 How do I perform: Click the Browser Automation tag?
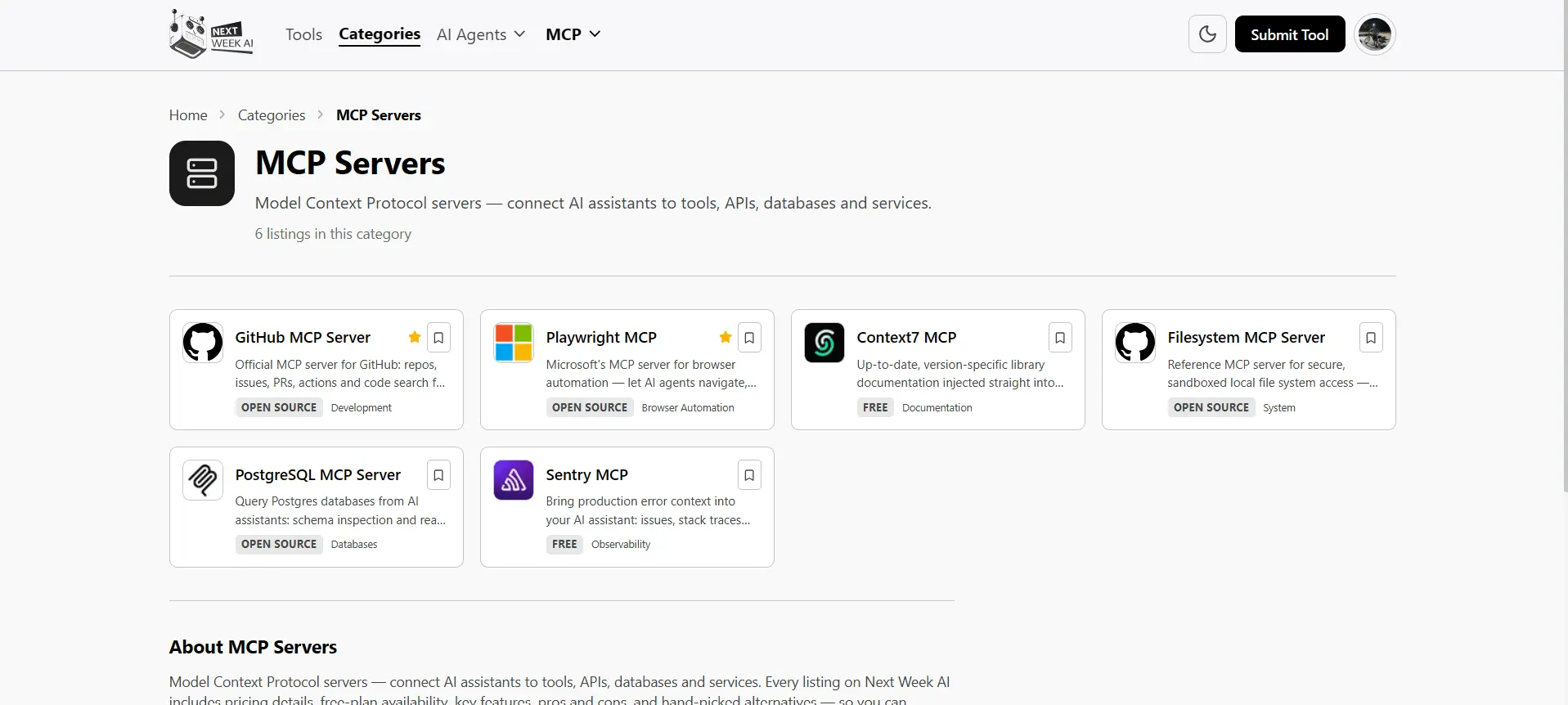tap(688, 408)
